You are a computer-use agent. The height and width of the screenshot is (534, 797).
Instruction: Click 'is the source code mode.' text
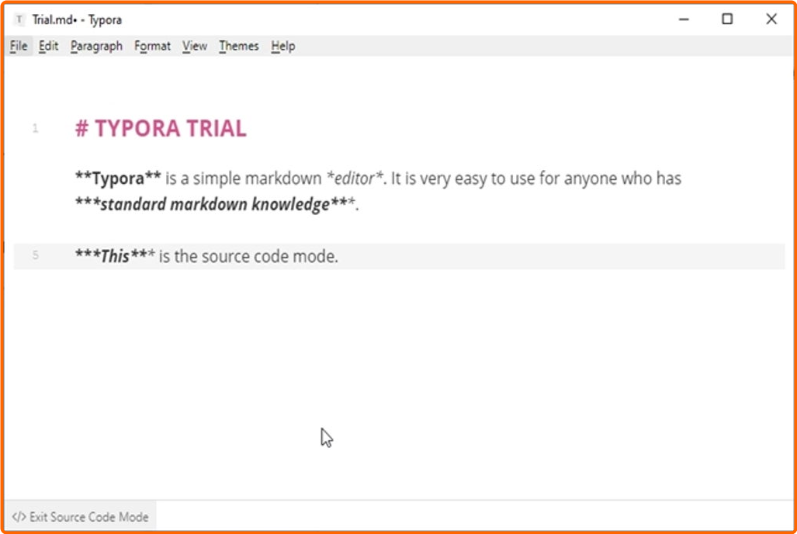(249, 256)
